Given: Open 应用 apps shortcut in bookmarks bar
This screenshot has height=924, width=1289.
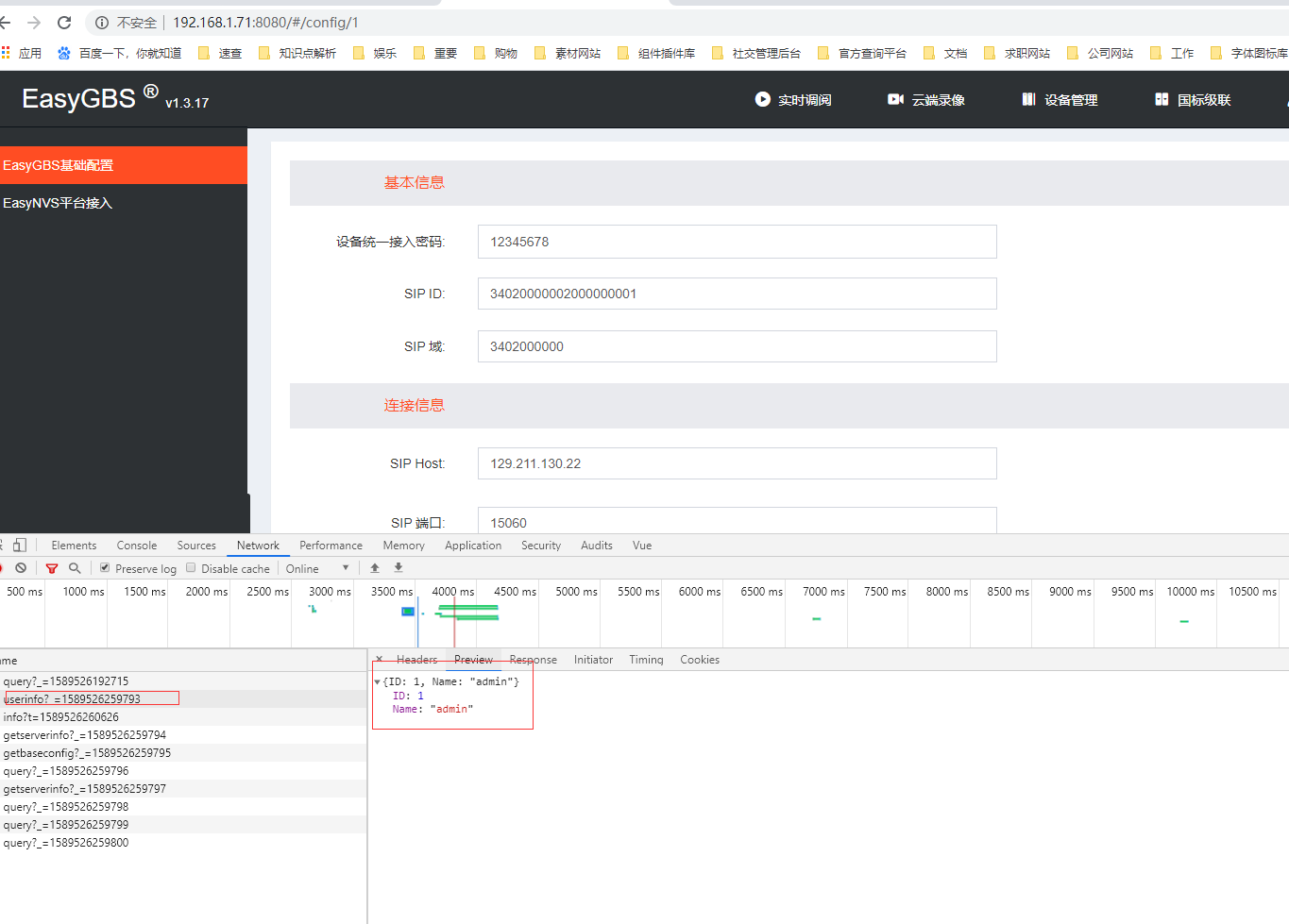Looking at the screenshot, I should (x=21, y=54).
